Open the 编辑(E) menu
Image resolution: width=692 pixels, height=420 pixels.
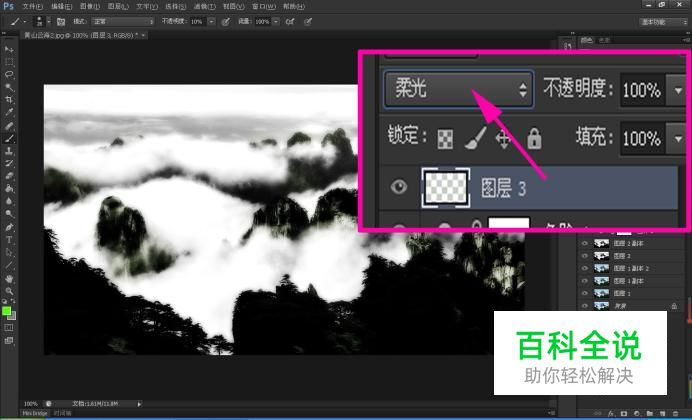tap(61, 6)
